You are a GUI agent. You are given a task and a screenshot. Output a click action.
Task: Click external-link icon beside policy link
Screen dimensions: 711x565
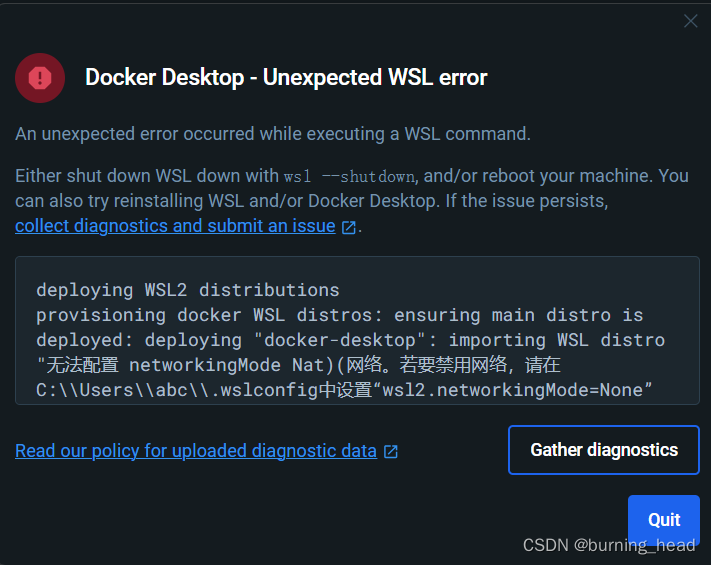point(390,452)
